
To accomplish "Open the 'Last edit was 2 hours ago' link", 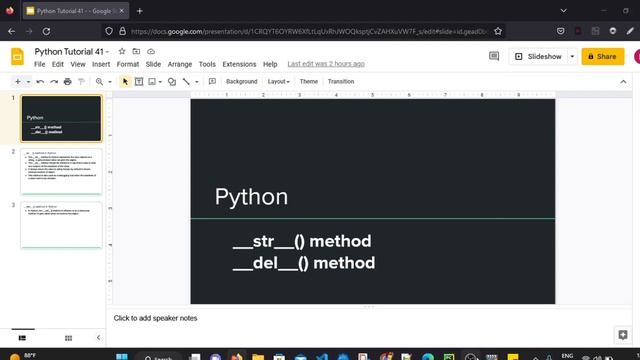I will (x=326, y=64).
